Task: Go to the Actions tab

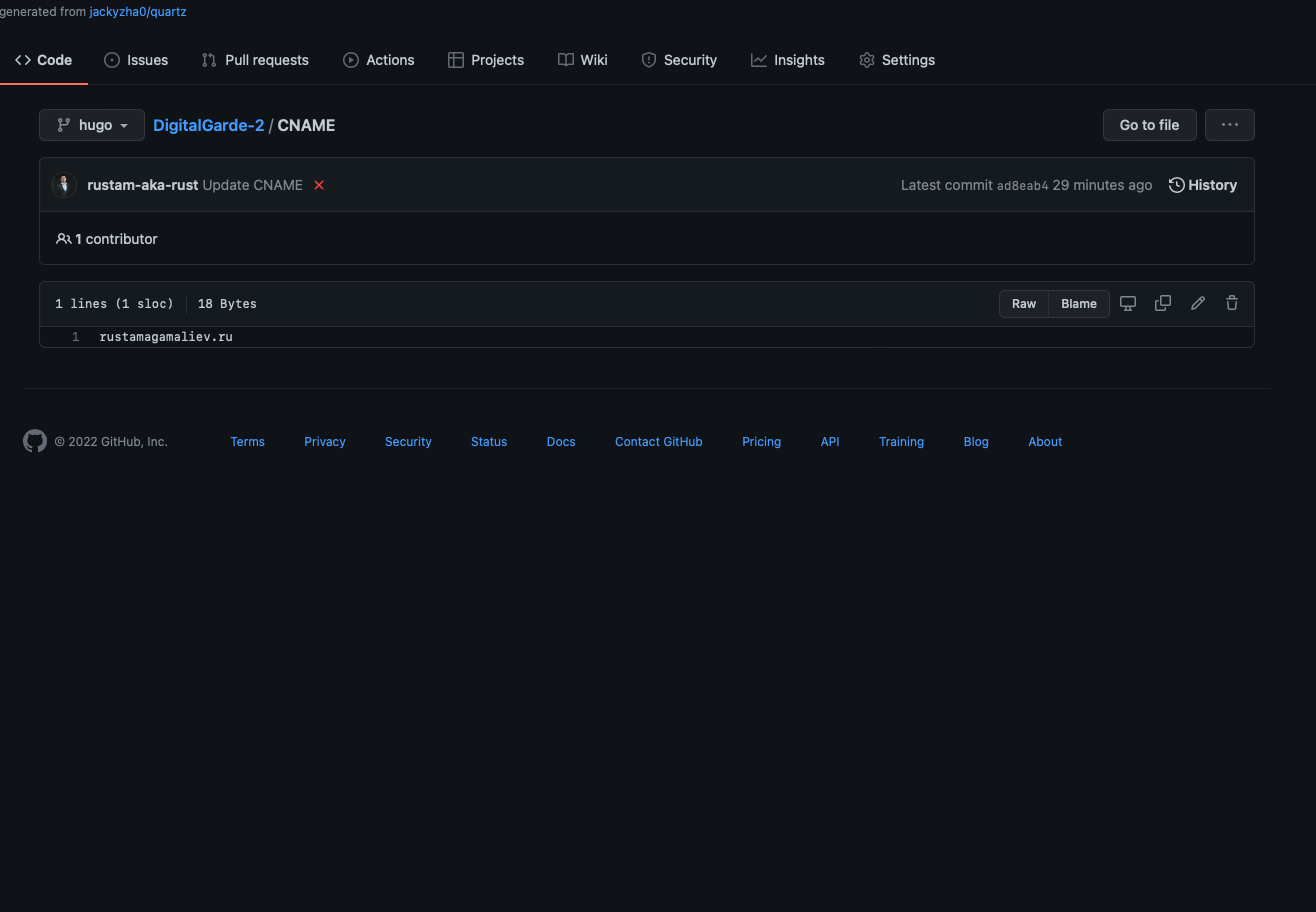Action: tap(378, 60)
